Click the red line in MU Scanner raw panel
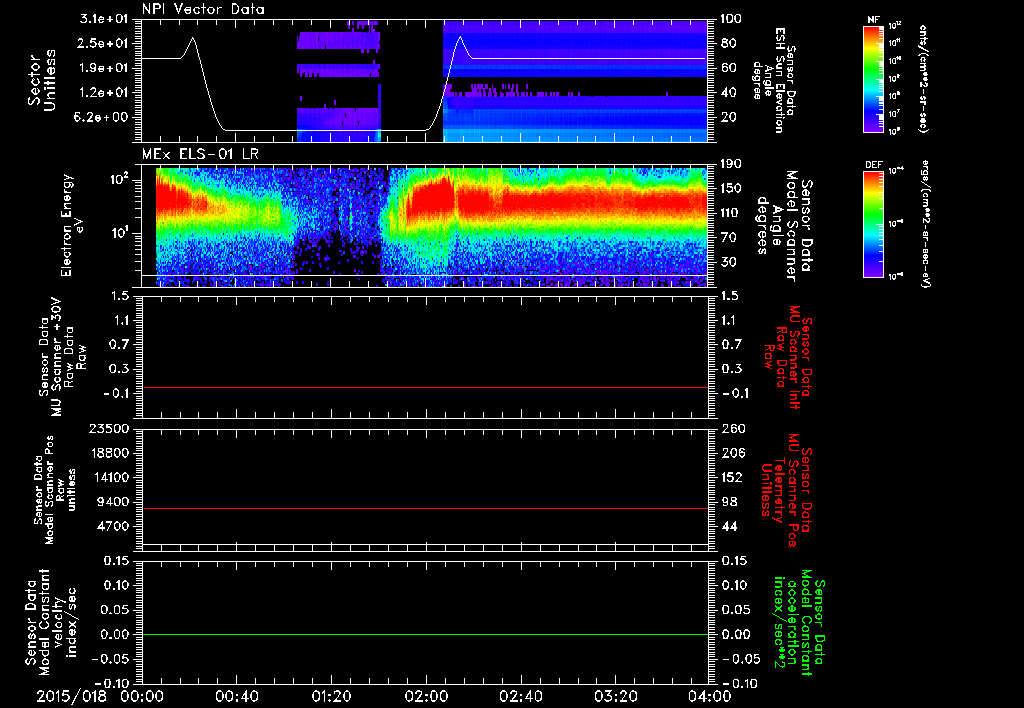The height and width of the screenshot is (708, 1024). 424,387
